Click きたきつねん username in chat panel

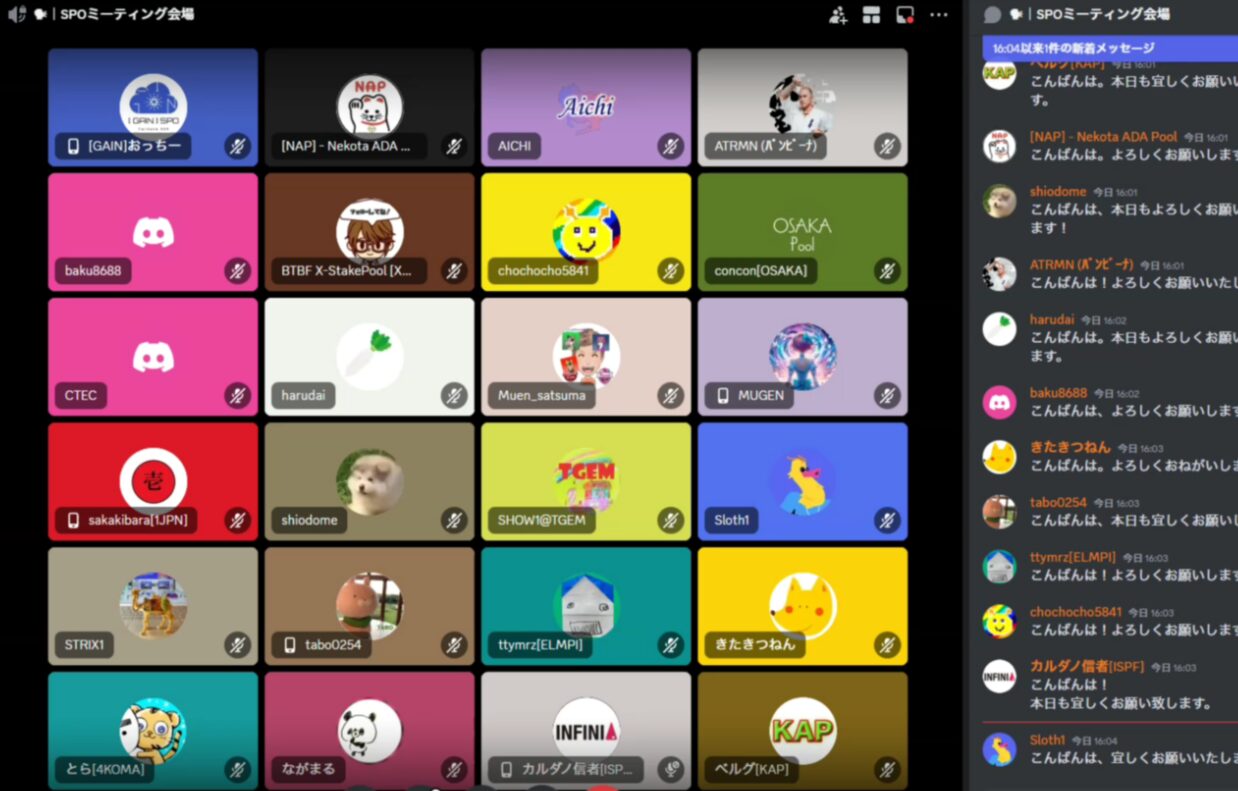[x=1069, y=448]
